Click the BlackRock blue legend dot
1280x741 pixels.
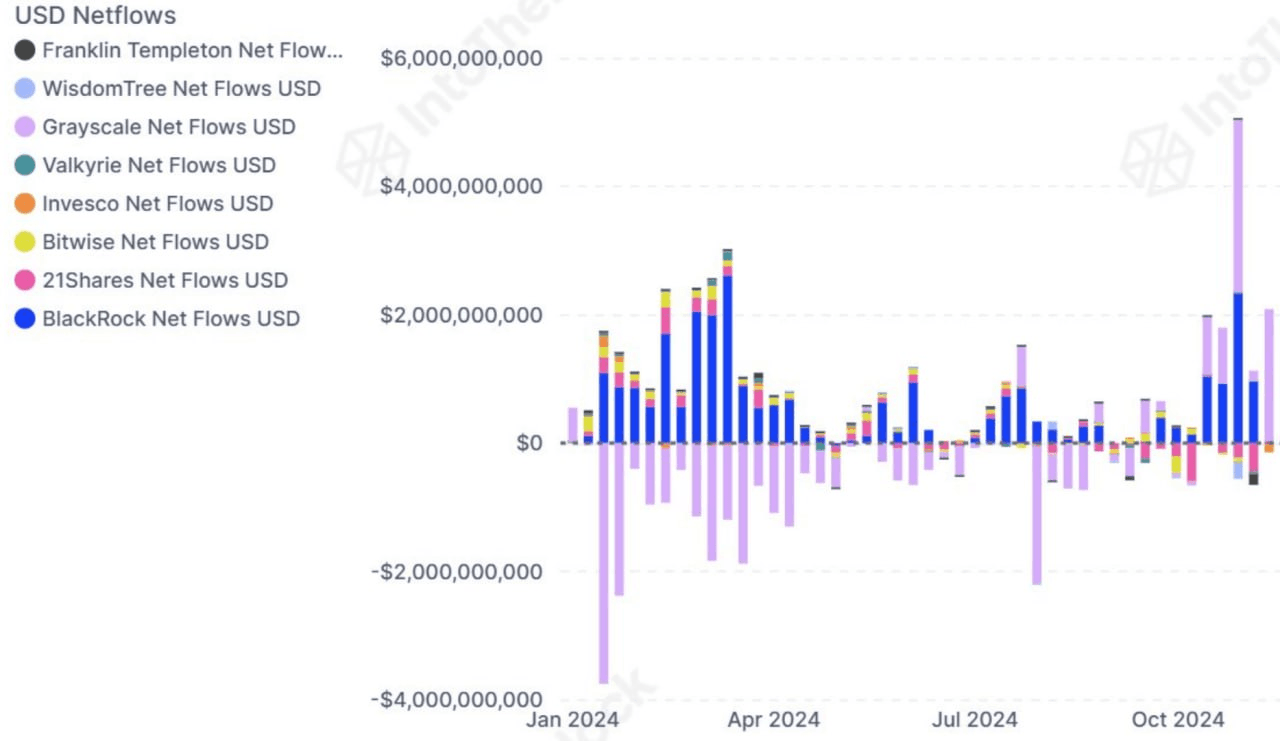point(25,319)
